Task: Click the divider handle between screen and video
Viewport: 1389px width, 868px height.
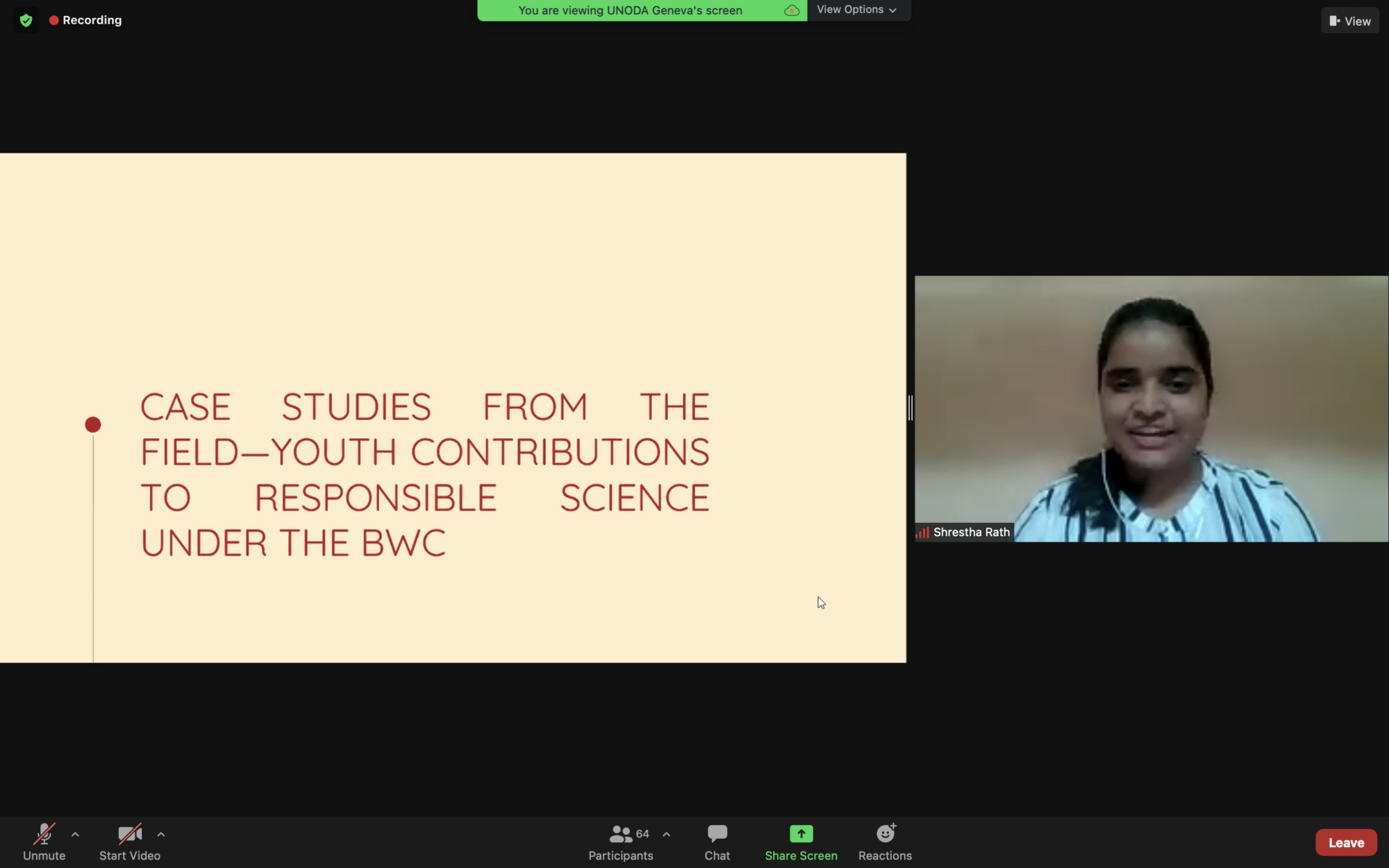Action: click(x=910, y=408)
